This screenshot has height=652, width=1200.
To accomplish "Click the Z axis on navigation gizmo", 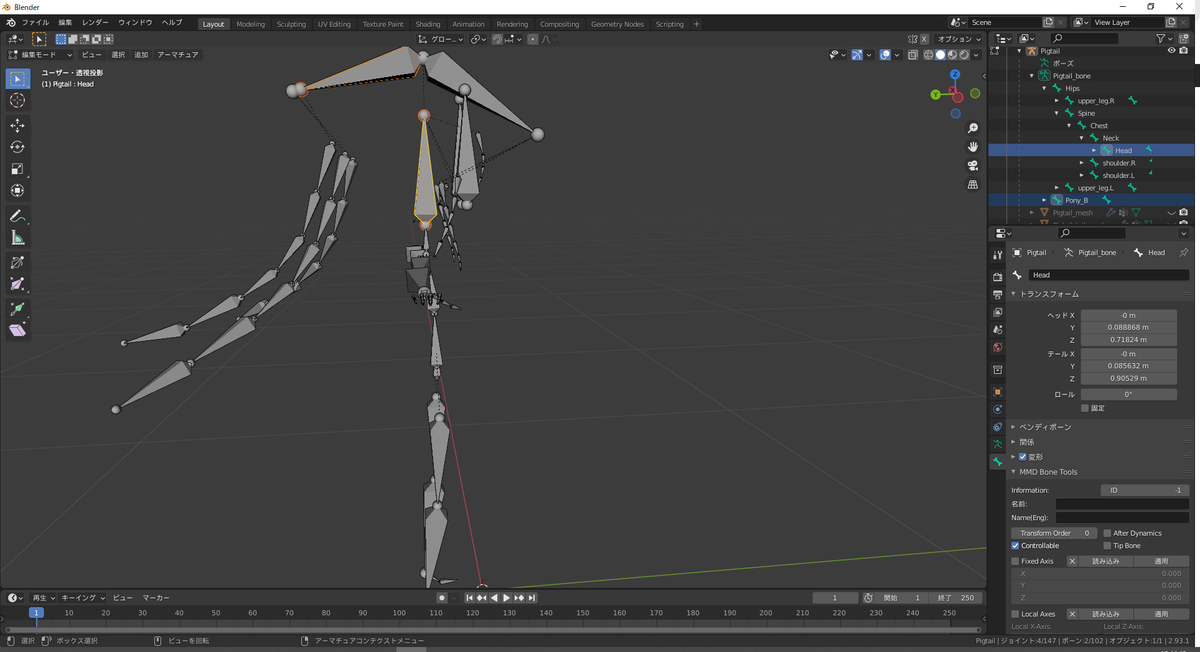I will (x=955, y=75).
